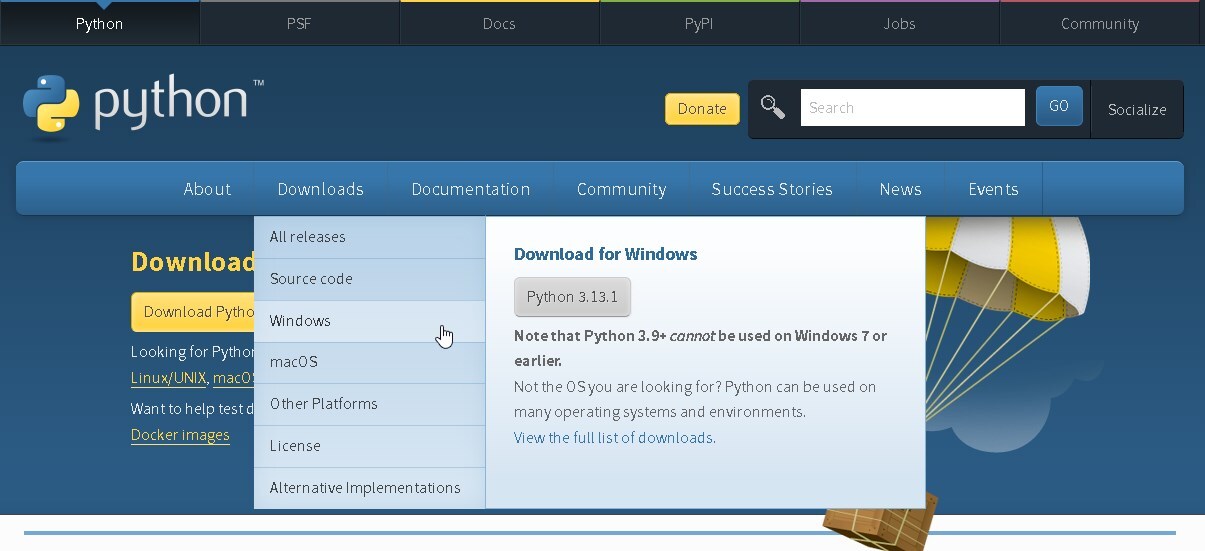This screenshot has height=551, width=1205.
Task: Click the magnifying glass search icon
Action: point(773,107)
